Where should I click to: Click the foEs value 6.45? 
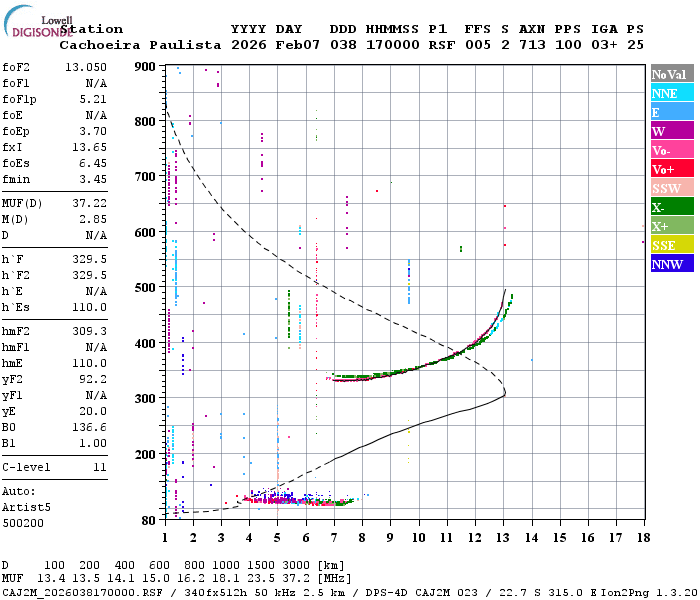[93, 163]
